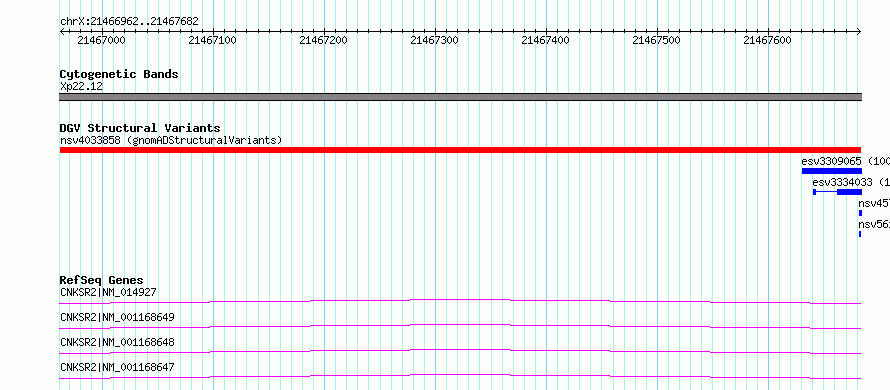
Task: Select the small blue nsv457 feature mark
Action: click(860, 213)
